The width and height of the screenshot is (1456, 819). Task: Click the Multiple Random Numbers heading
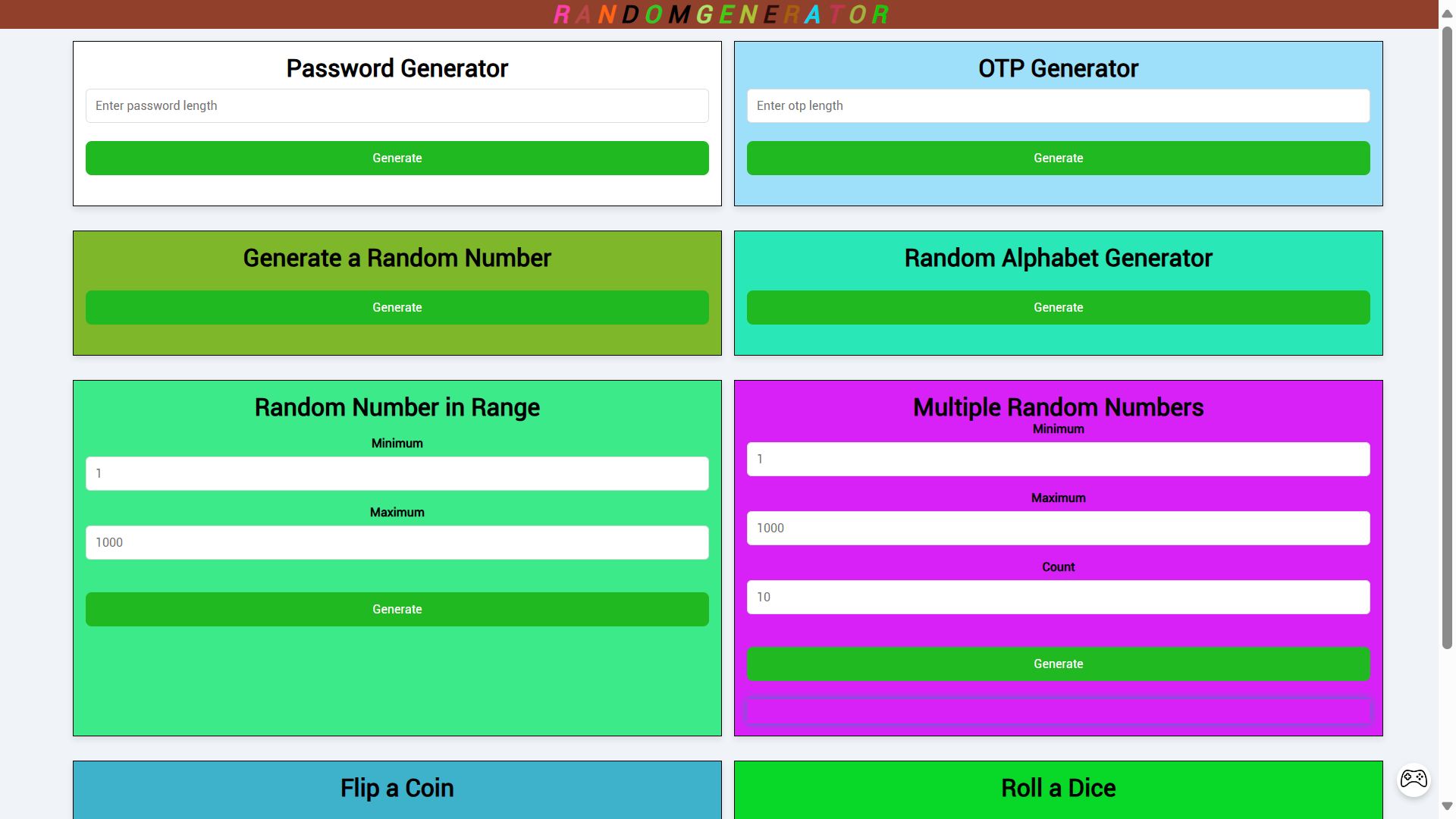(1059, 407)
